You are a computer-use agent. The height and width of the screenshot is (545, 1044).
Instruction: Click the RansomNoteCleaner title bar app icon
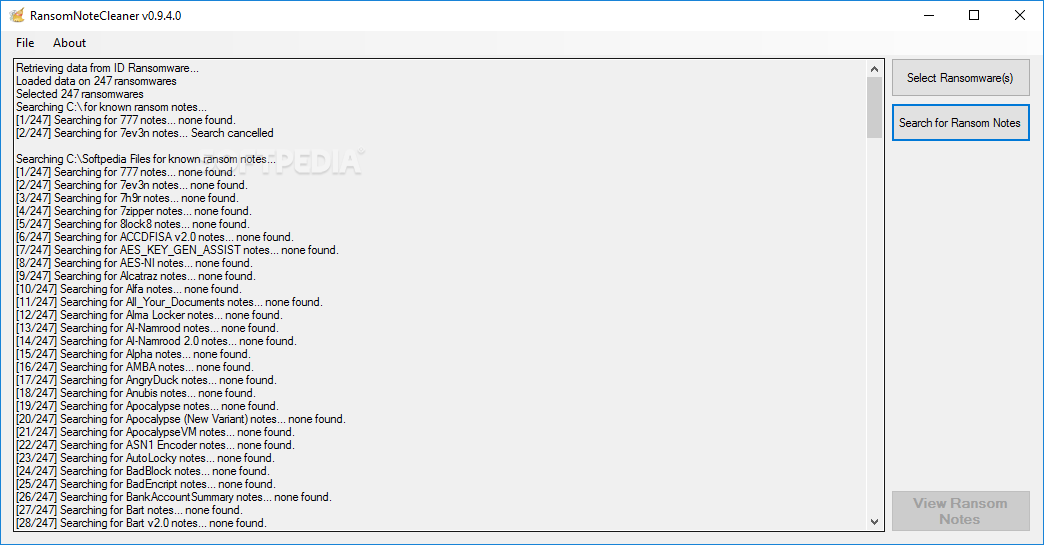click(x=17, y=15)
